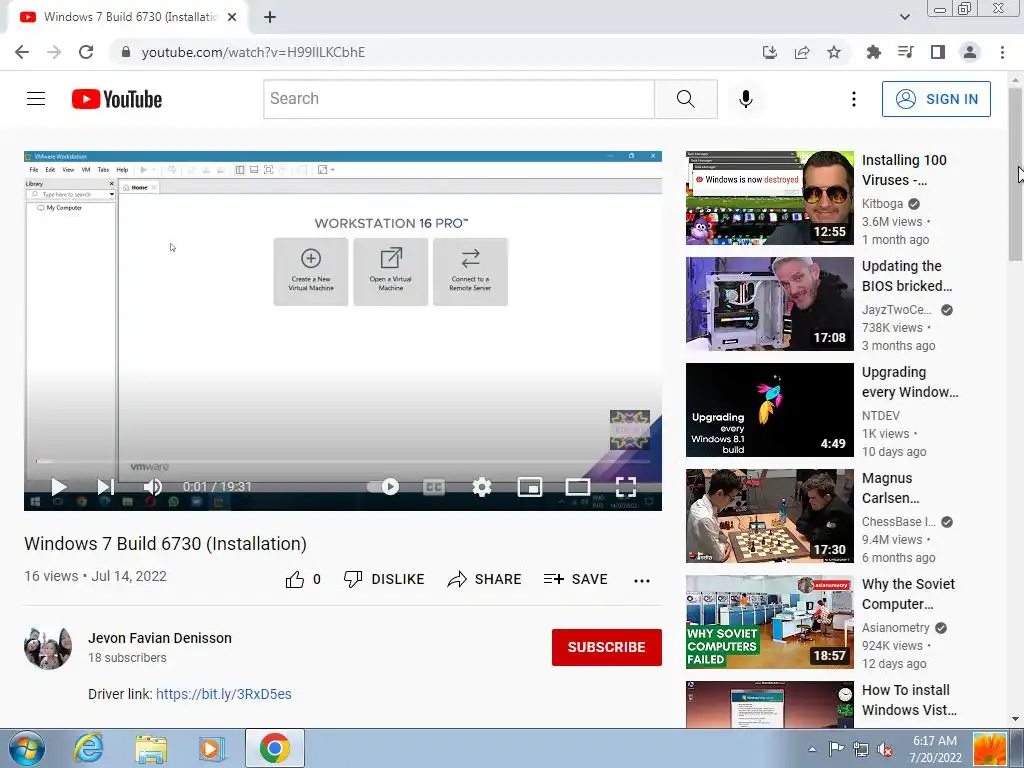
Task: Open Action Center flag icon
Action: 836,749
